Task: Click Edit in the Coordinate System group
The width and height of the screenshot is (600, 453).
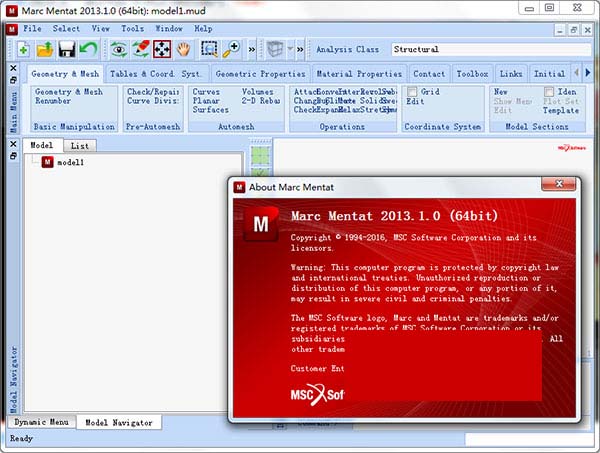Action: click(x=415, y=101)
